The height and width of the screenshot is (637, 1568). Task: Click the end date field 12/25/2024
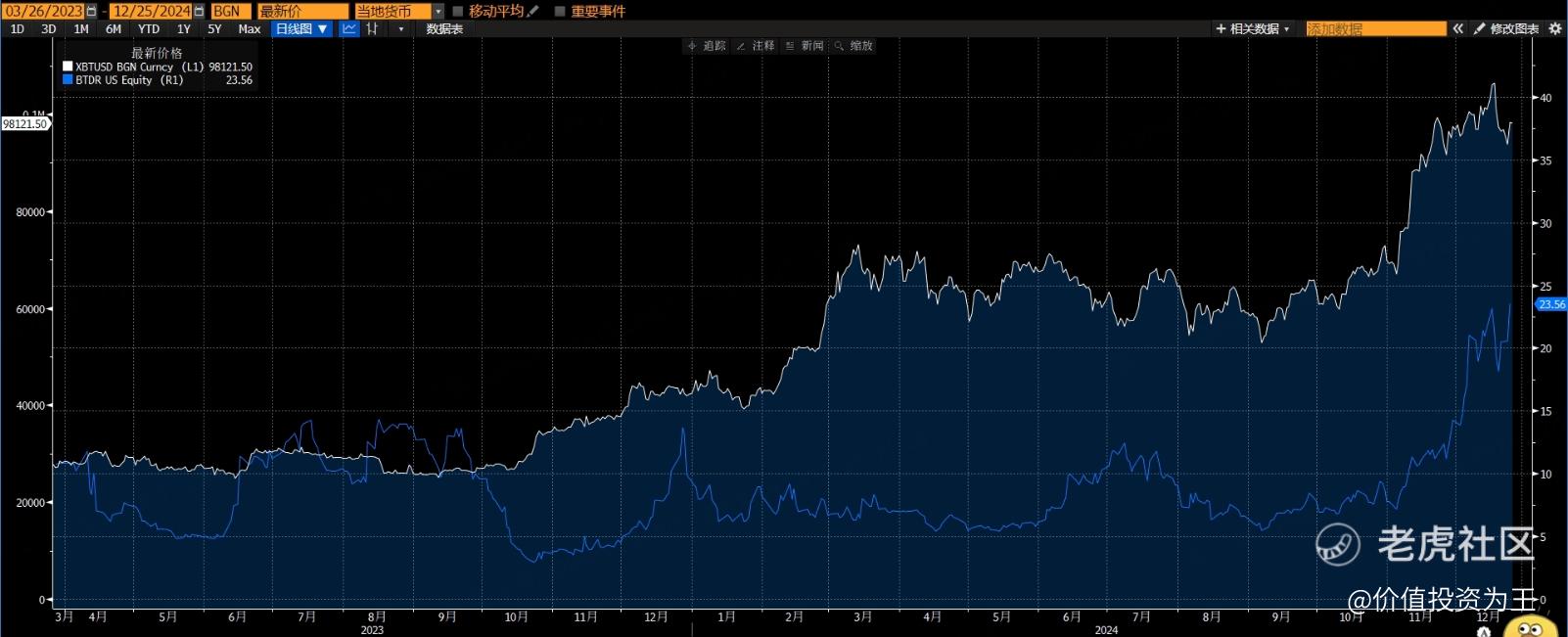pyautogui.click(x=151, y=11)
